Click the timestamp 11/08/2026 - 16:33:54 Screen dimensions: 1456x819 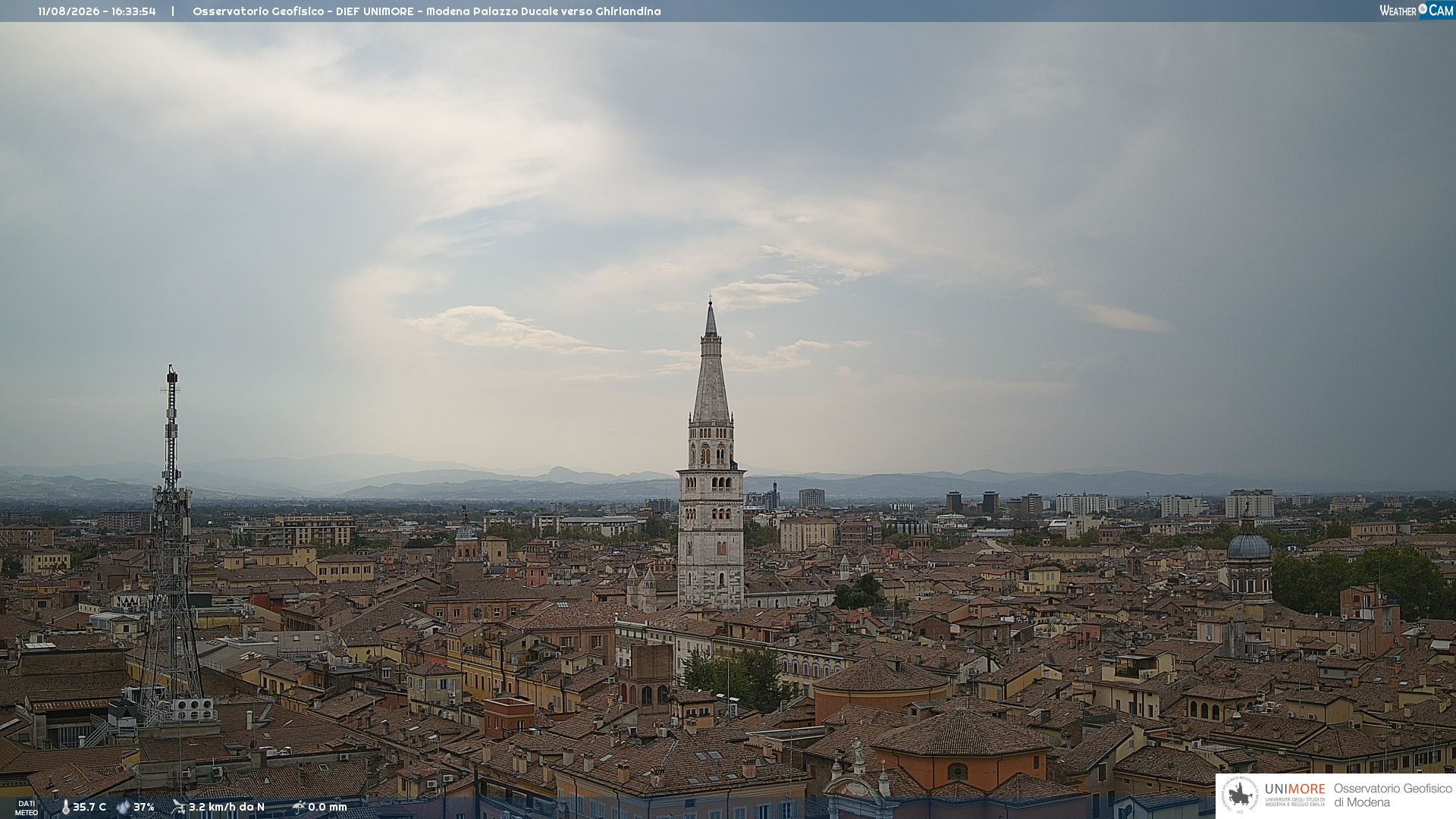pyautogui.click(x=97, y=11)
